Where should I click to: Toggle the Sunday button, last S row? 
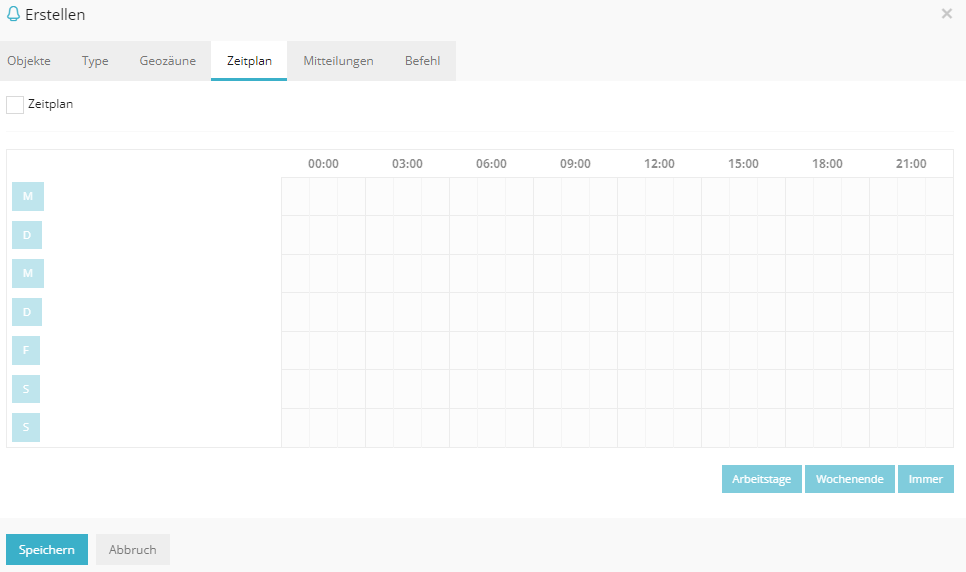point(26,428)
